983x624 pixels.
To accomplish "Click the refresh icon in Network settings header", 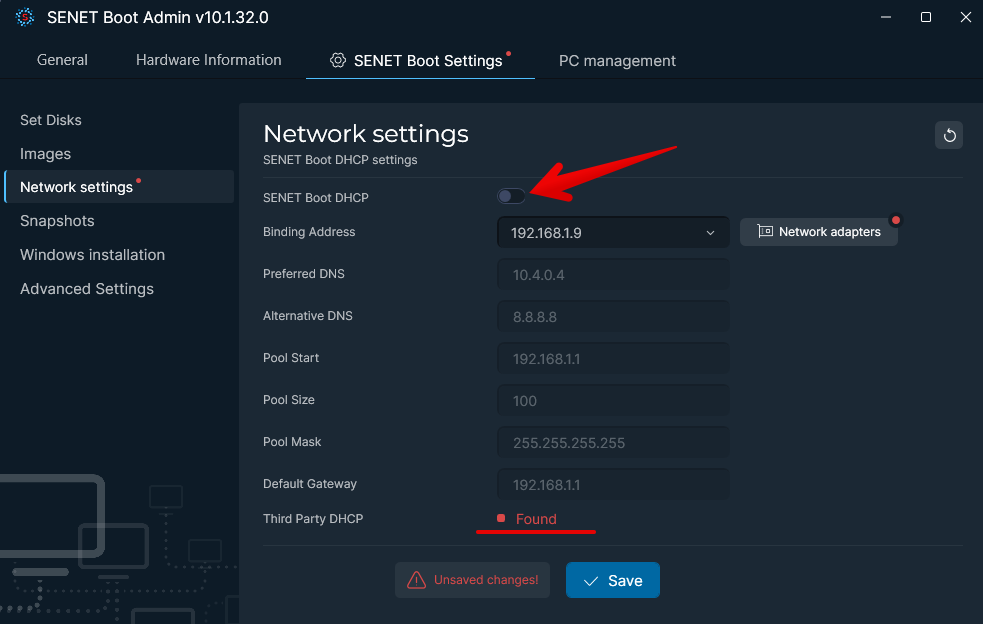I will pos(948,134).
